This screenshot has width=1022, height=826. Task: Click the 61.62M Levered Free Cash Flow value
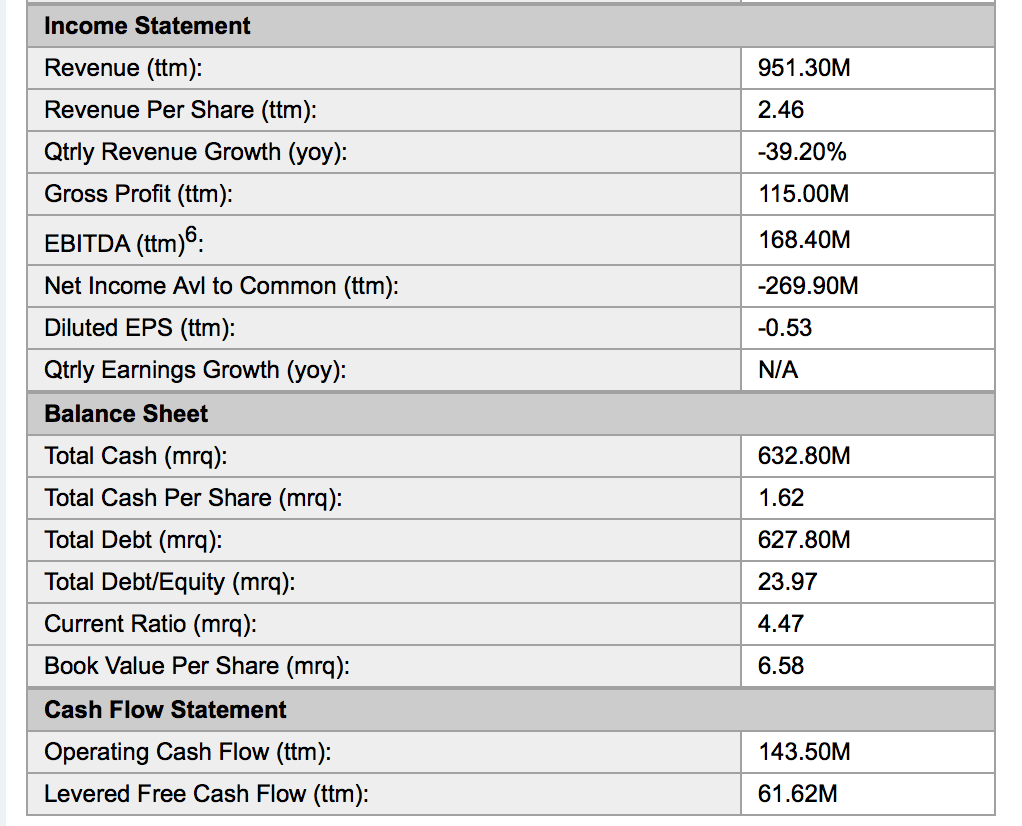[798, 794]
